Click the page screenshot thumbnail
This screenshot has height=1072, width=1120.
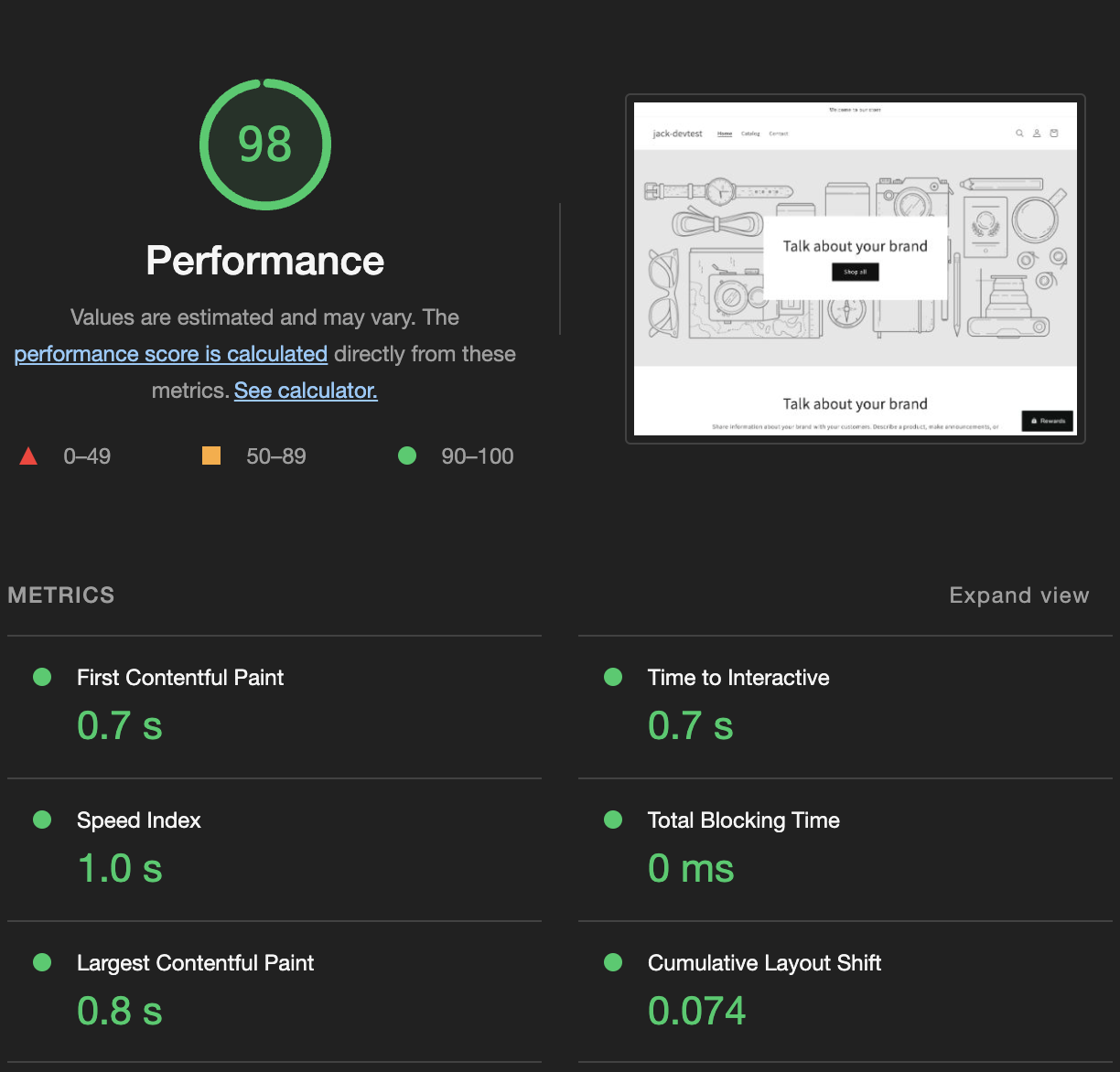[x=856, y=269]
